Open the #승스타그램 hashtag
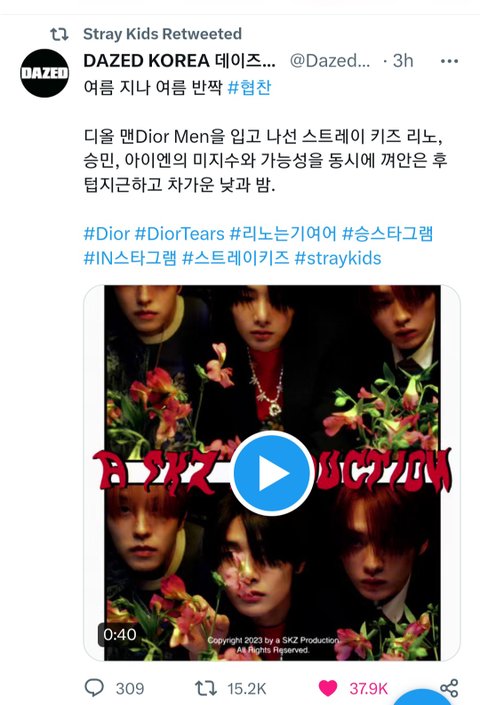This screenshot has width=480, height=705. pyautogui.click(x=387, y=234)
